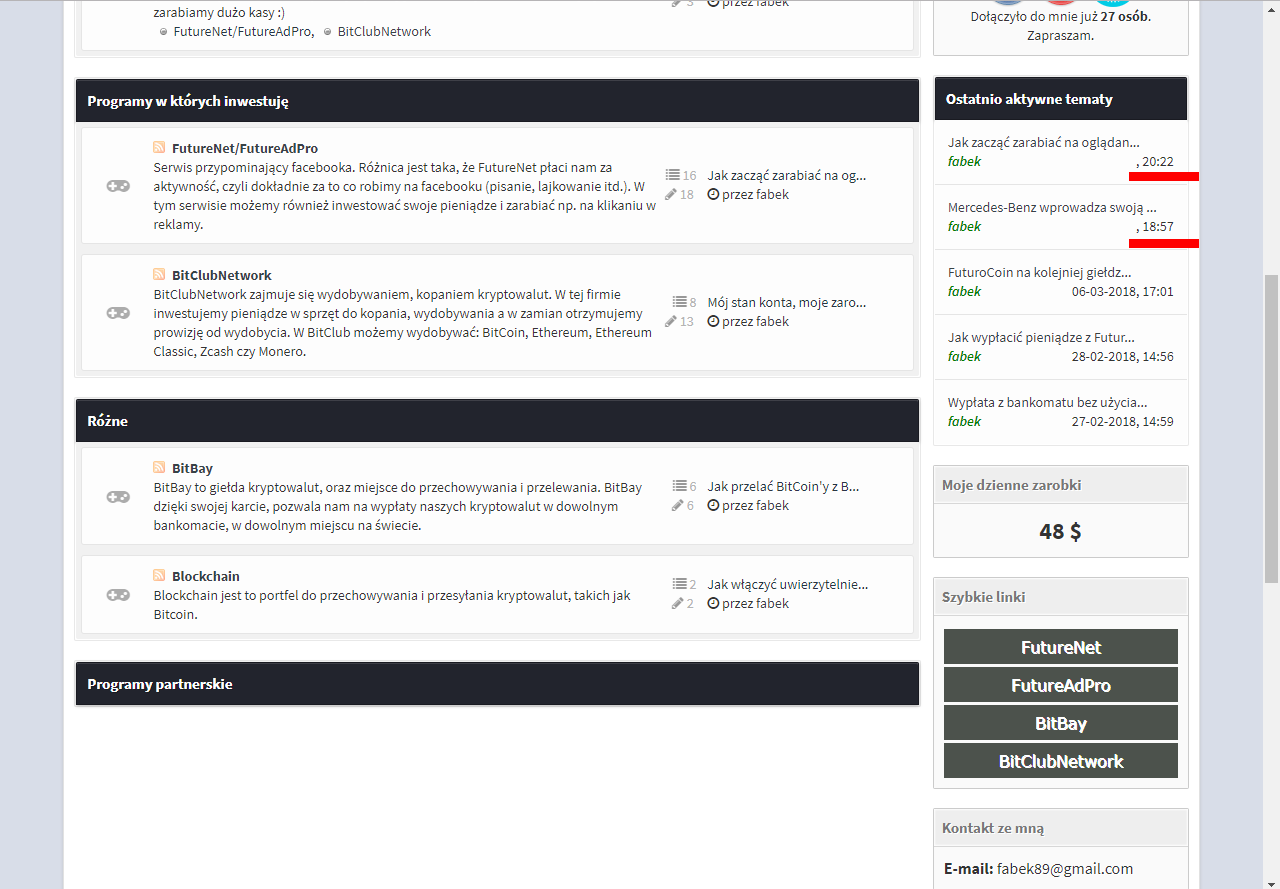Click the FutureNet quick link button
Viewport: 1280px width, 889px height.
1061,647
